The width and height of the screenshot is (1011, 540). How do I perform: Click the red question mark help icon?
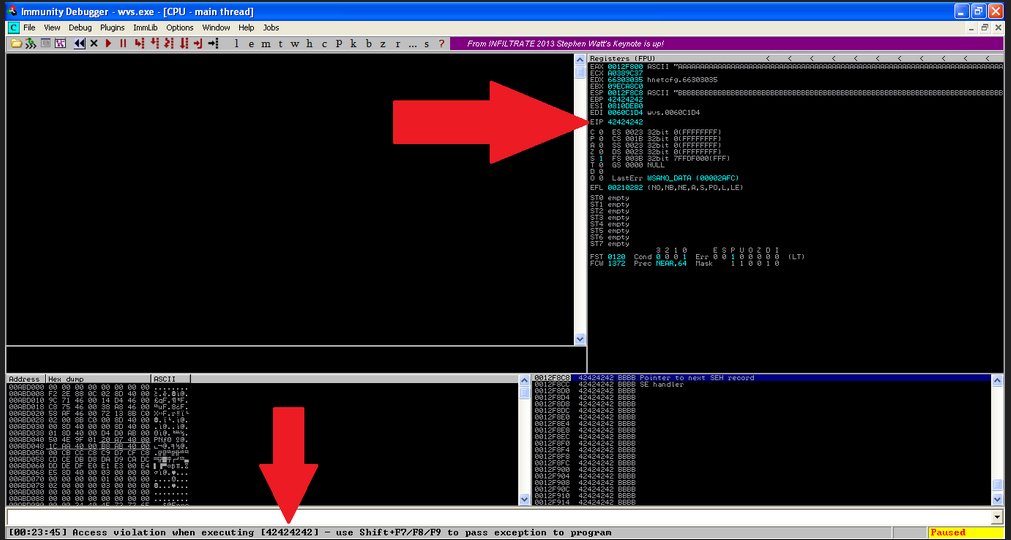pyautogui.click(x=441, y=44)
